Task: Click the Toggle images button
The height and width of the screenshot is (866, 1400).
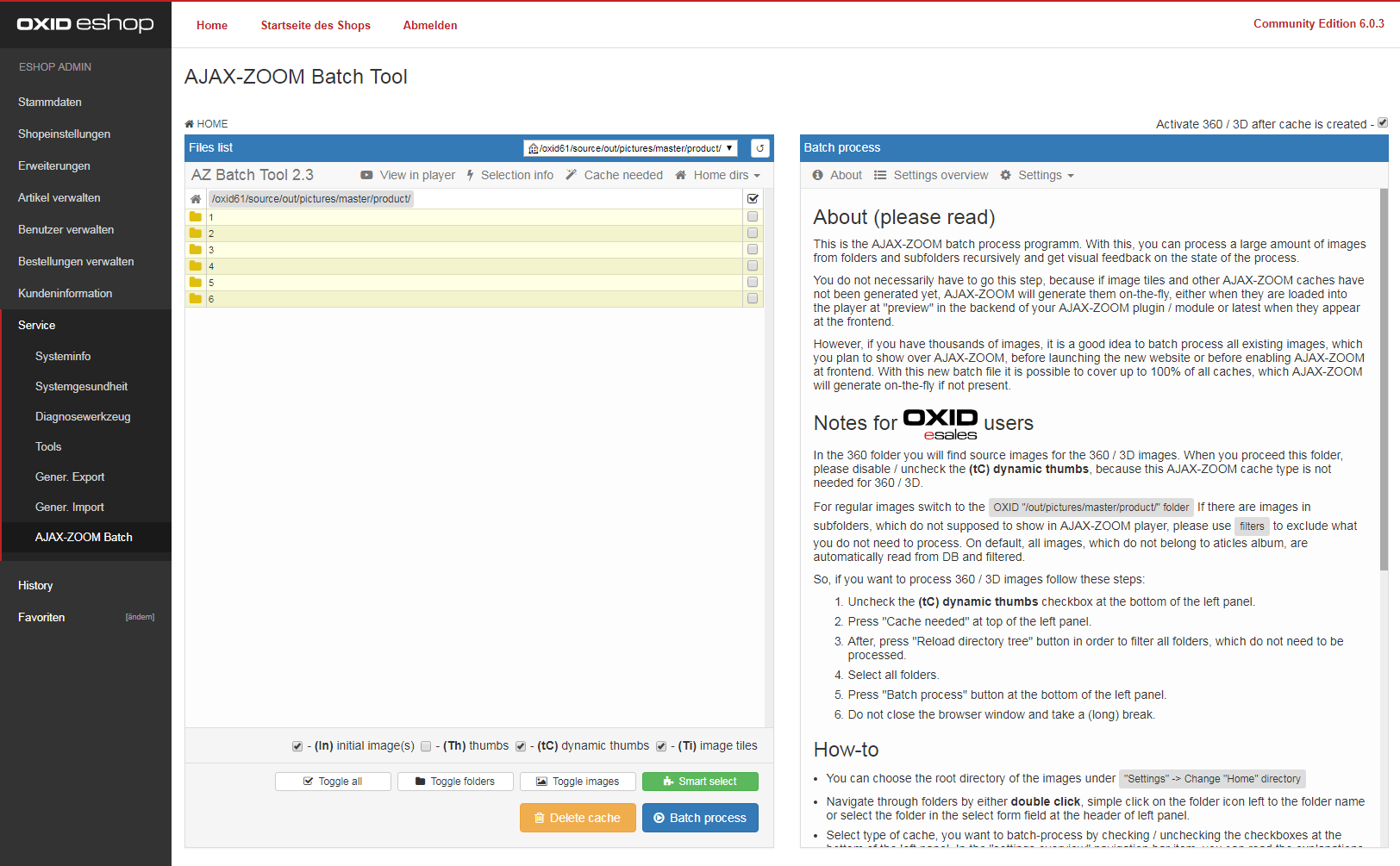Action: tap(578, 782)
